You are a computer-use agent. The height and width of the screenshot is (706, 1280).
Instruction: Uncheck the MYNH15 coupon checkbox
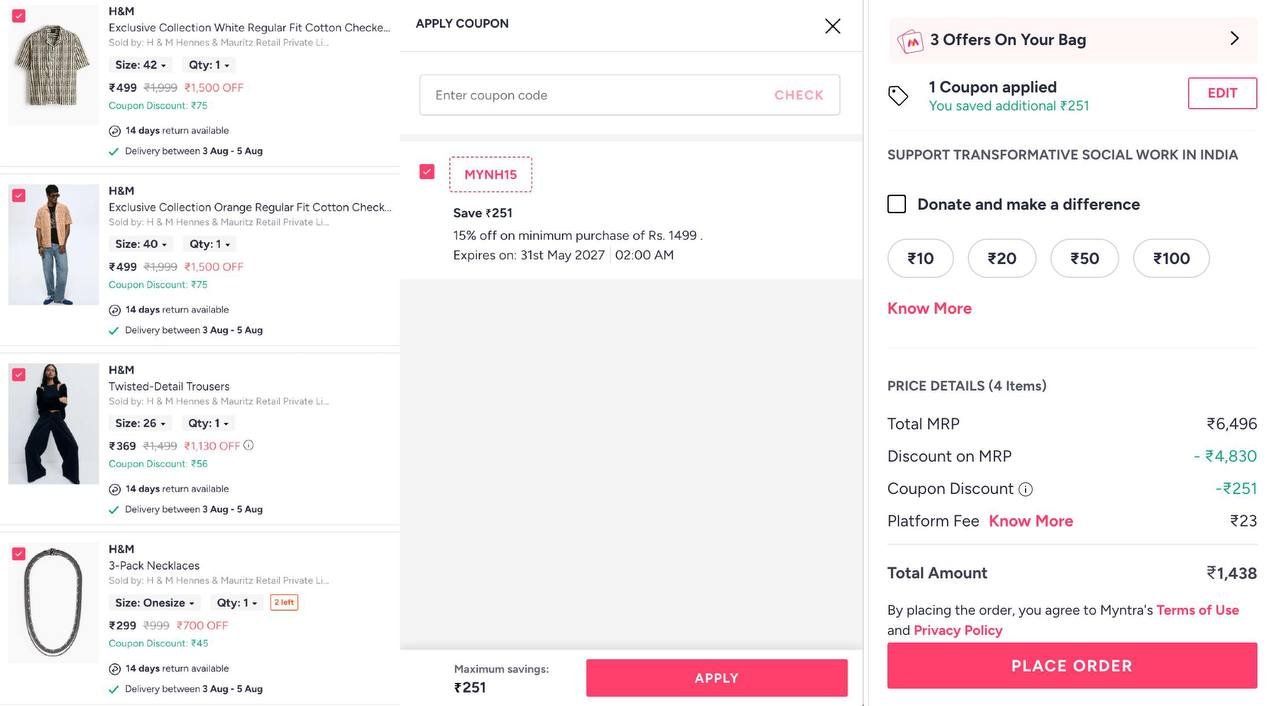click(427, 172)
